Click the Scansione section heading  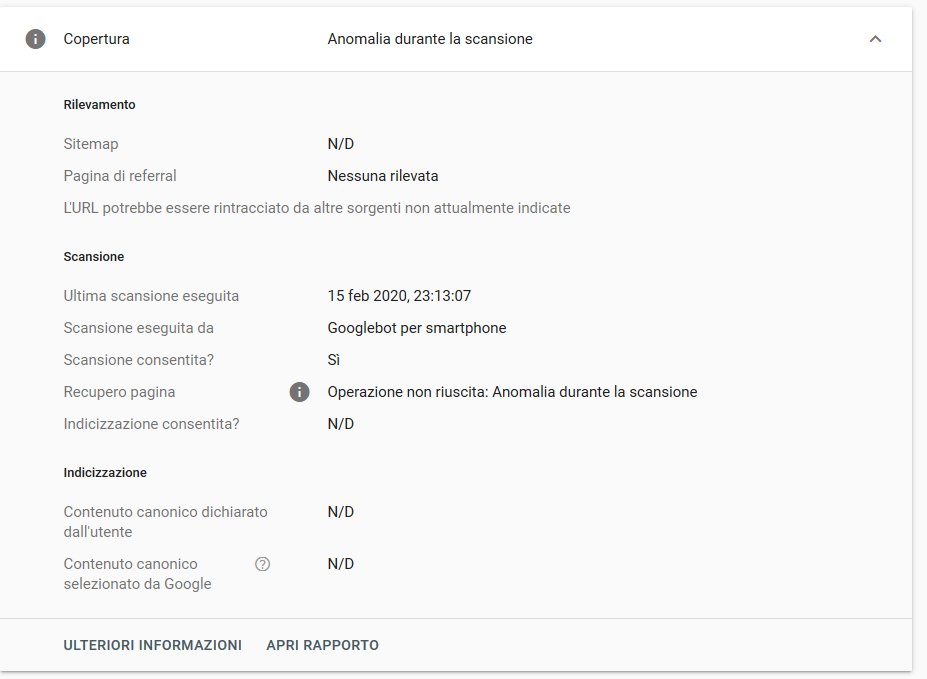[x=93, y=256]
